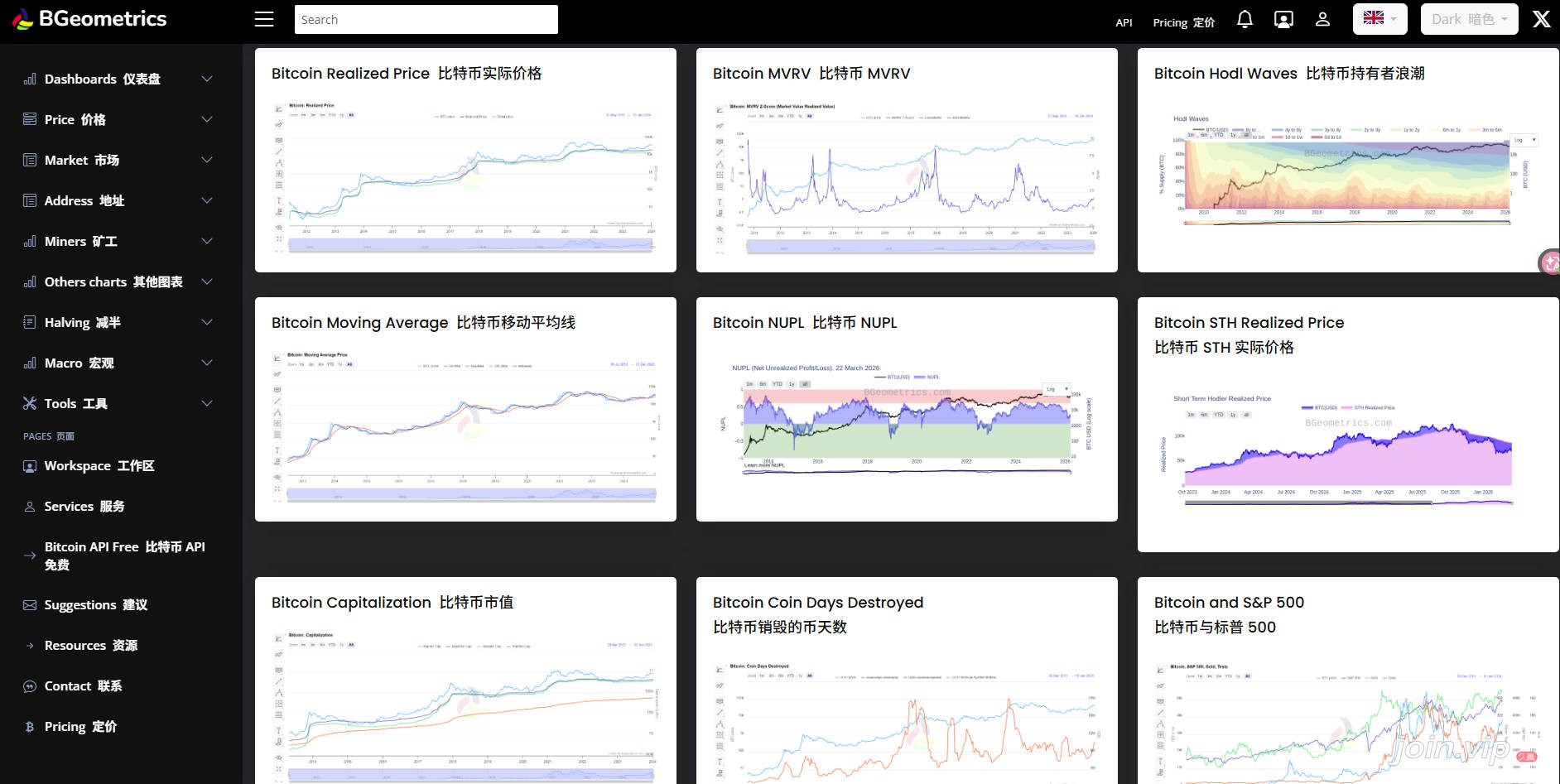Click the Tools wrench icon in the sidebar
Image resolution: width=1560 pixels, height=784 pixels.
tap(30, 403)
